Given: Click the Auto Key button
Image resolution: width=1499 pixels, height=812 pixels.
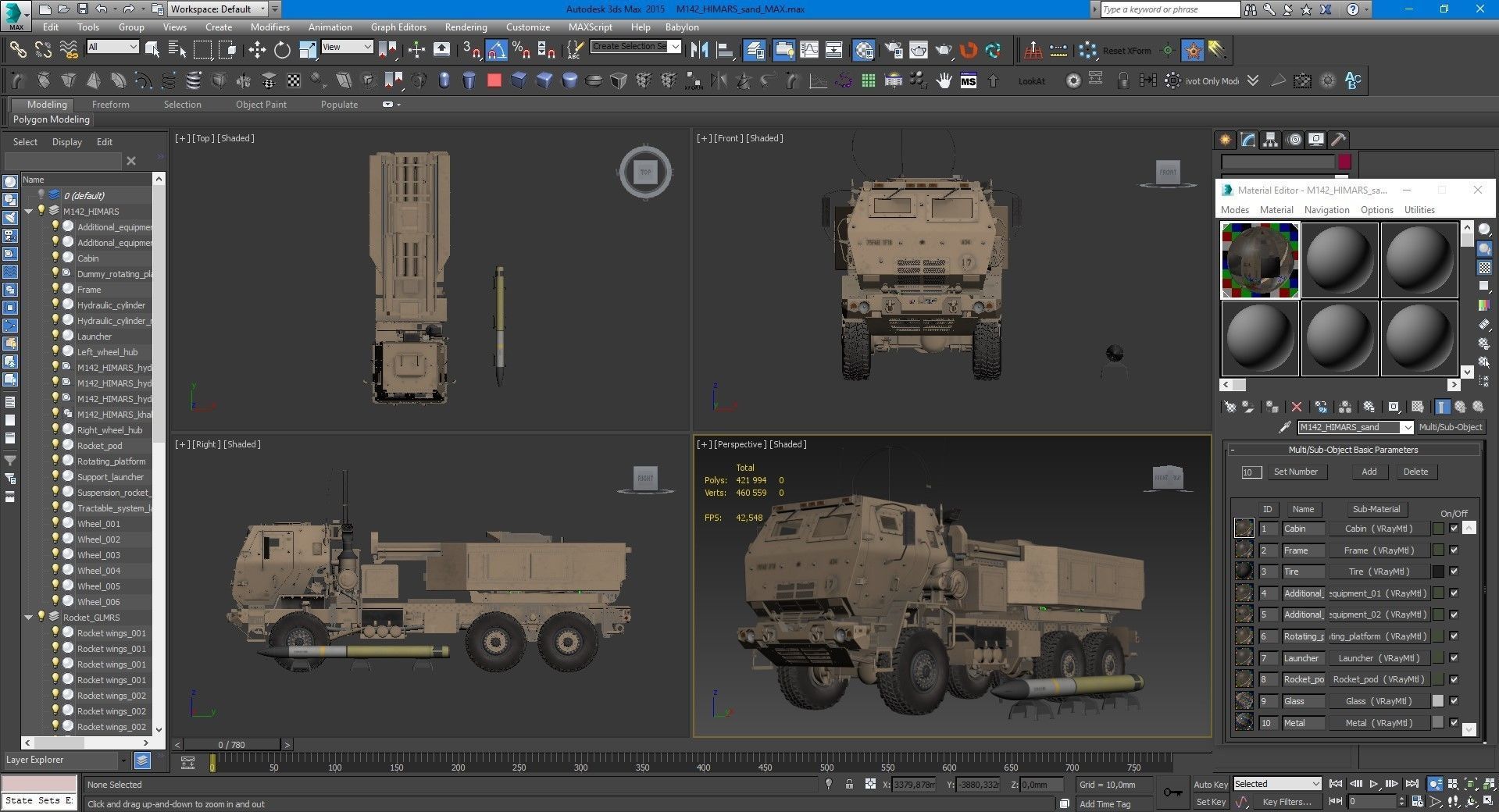Looking at the screenshot, I should (1211, 784).
